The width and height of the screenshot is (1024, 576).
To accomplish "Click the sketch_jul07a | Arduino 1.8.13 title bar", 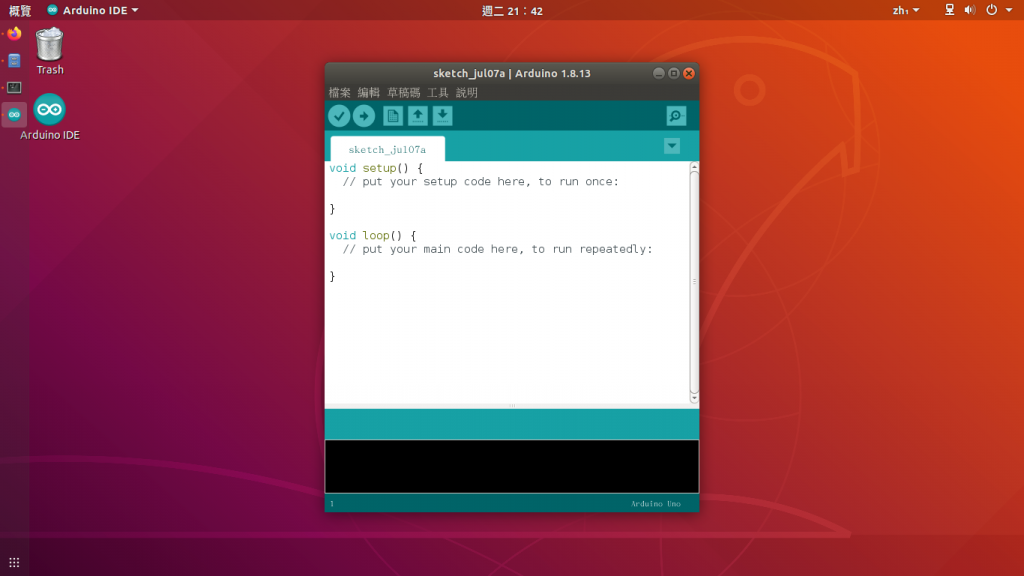I will [512, 73].
